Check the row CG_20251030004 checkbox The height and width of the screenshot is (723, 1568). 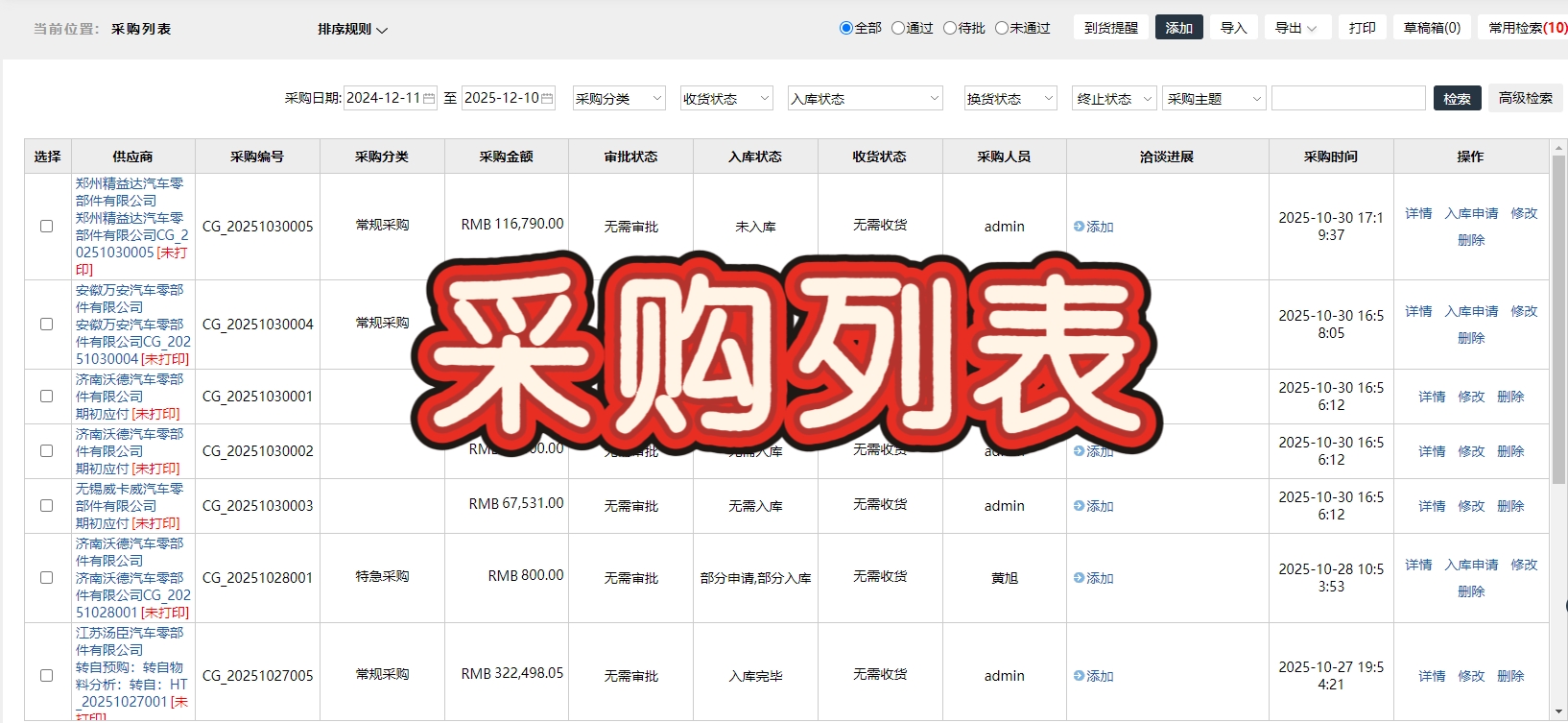[x=46, y=325]
